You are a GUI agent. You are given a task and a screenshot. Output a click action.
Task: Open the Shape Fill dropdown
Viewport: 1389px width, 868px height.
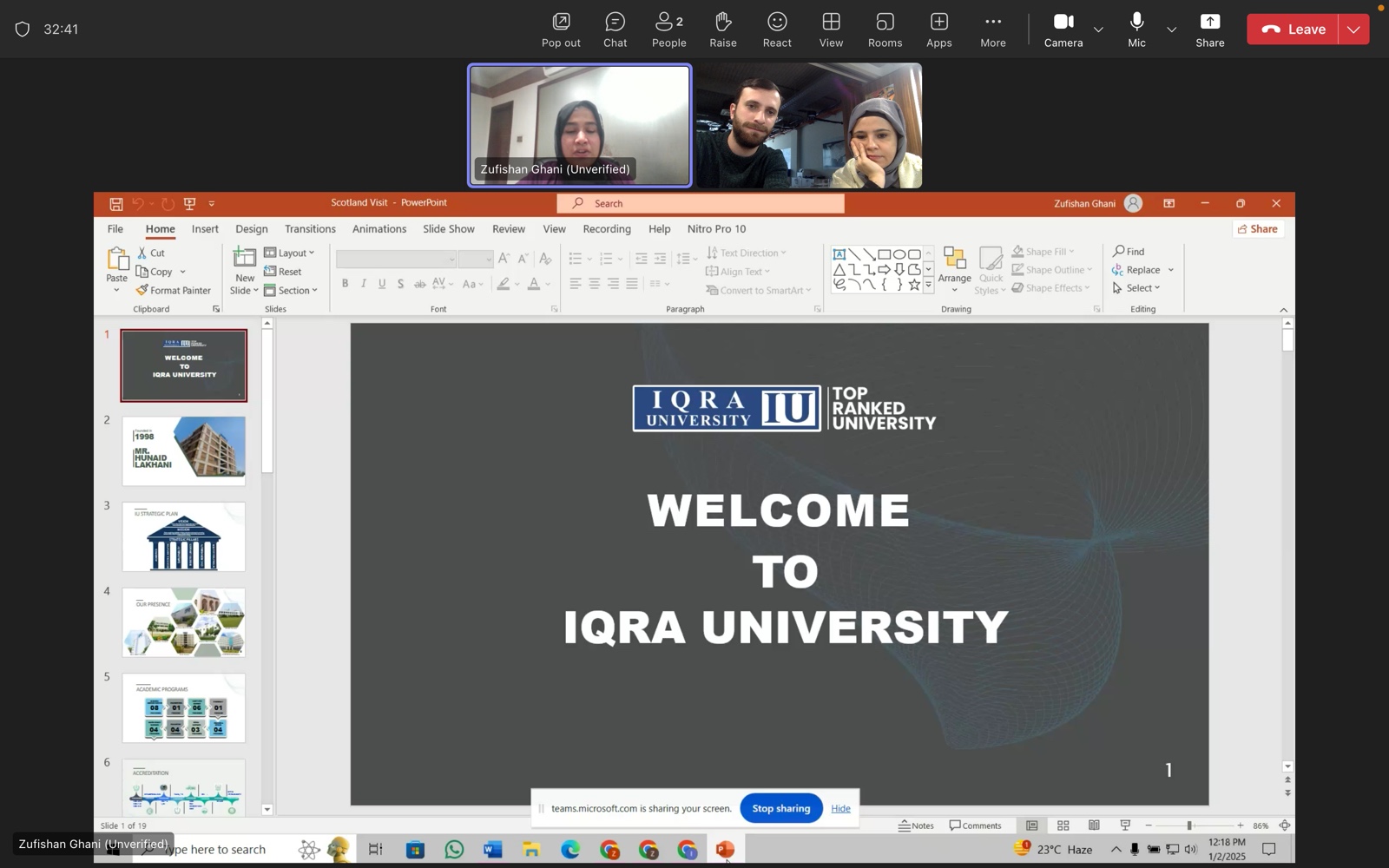[x=1043, y=252]
